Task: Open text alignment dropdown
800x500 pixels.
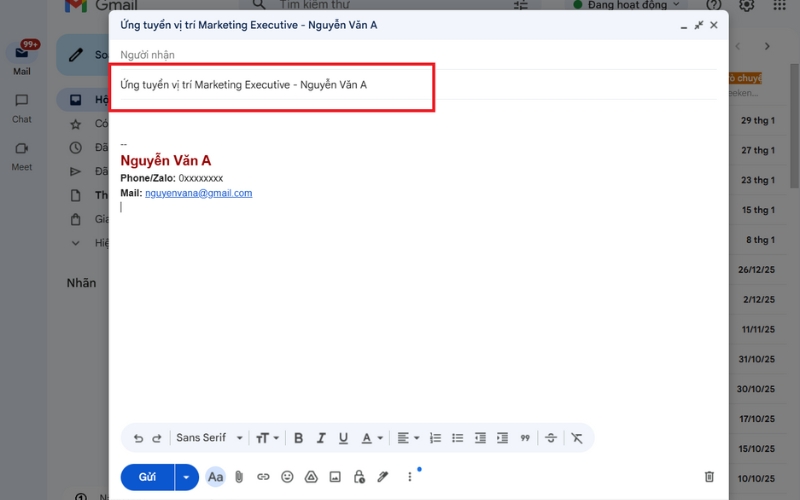Action: click(x=408, y=438)
